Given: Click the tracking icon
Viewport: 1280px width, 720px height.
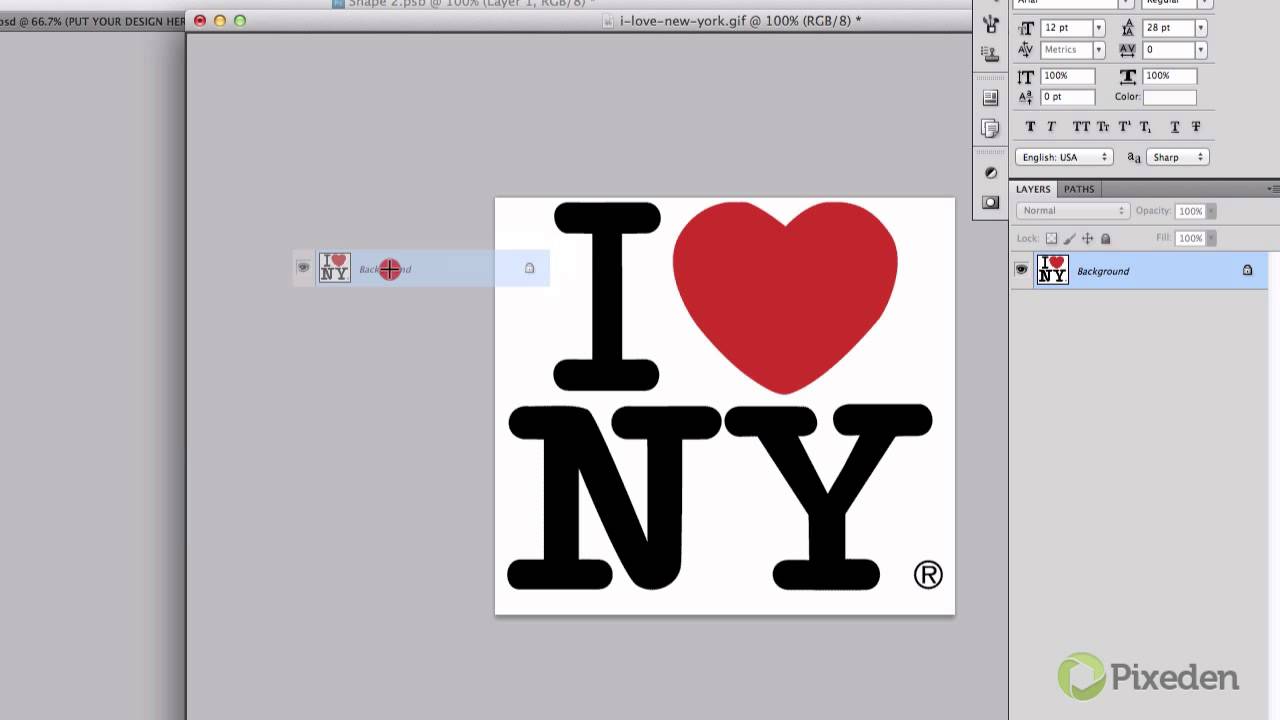Looking at the screenshot, I should (1128, 50).
